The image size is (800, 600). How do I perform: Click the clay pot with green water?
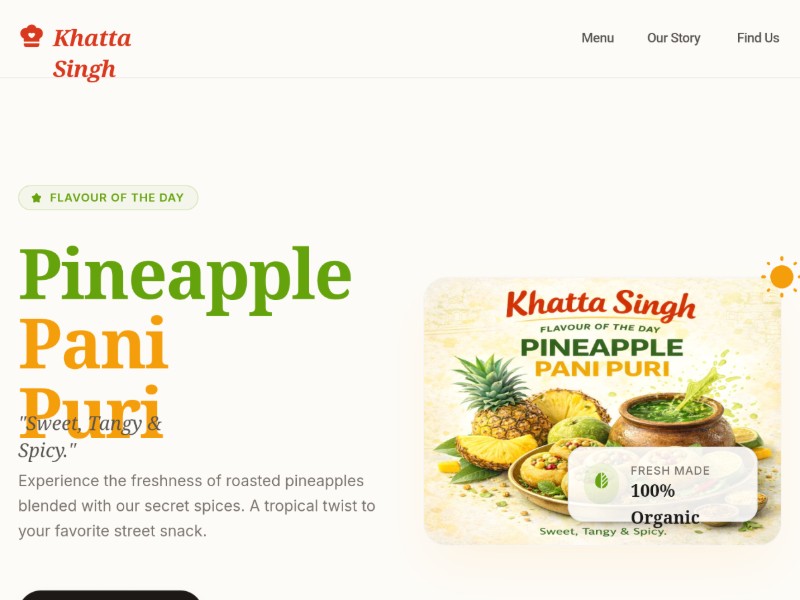click(672, 421)
